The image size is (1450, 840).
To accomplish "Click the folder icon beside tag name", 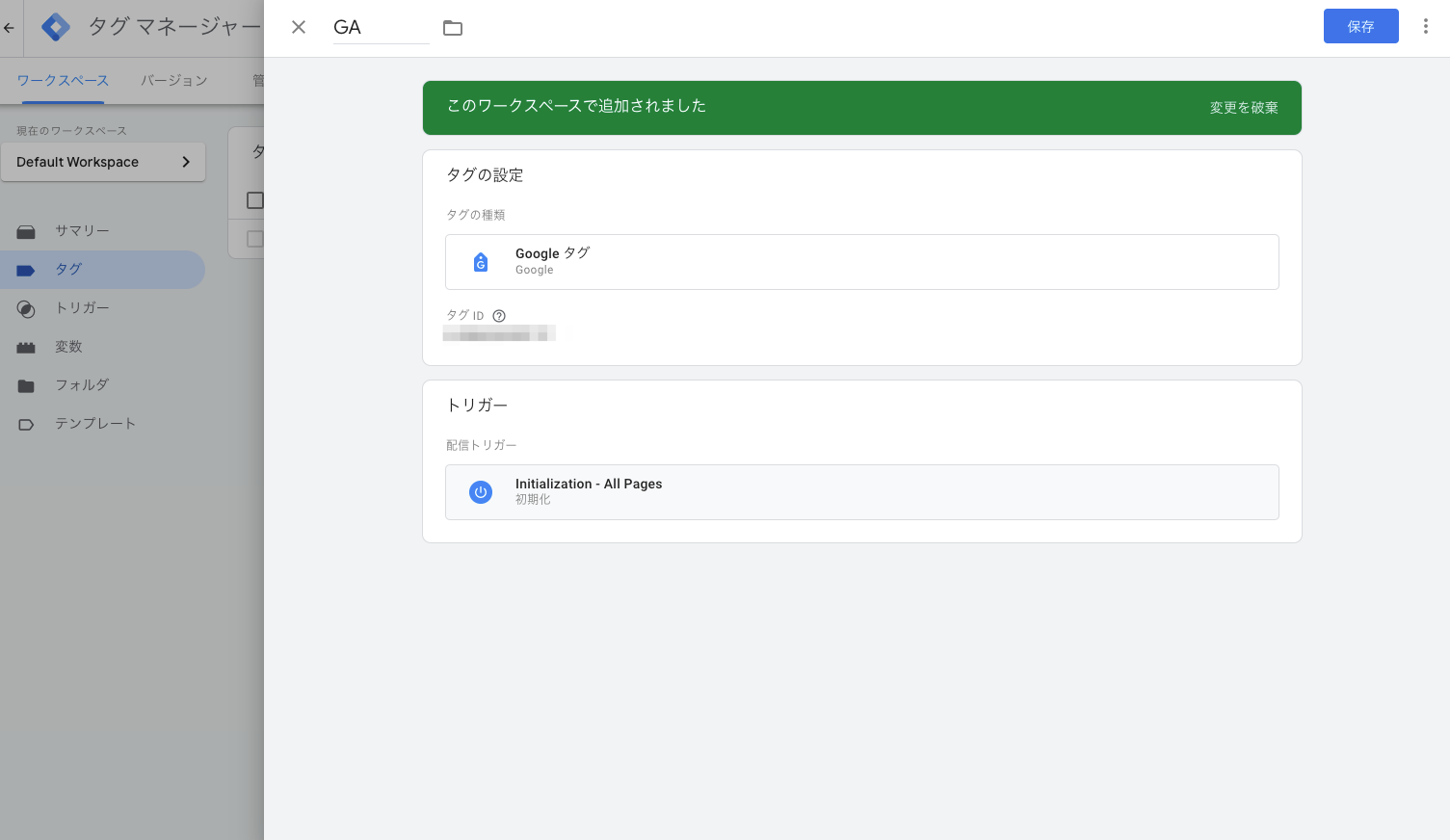I will tap(453, 28).
